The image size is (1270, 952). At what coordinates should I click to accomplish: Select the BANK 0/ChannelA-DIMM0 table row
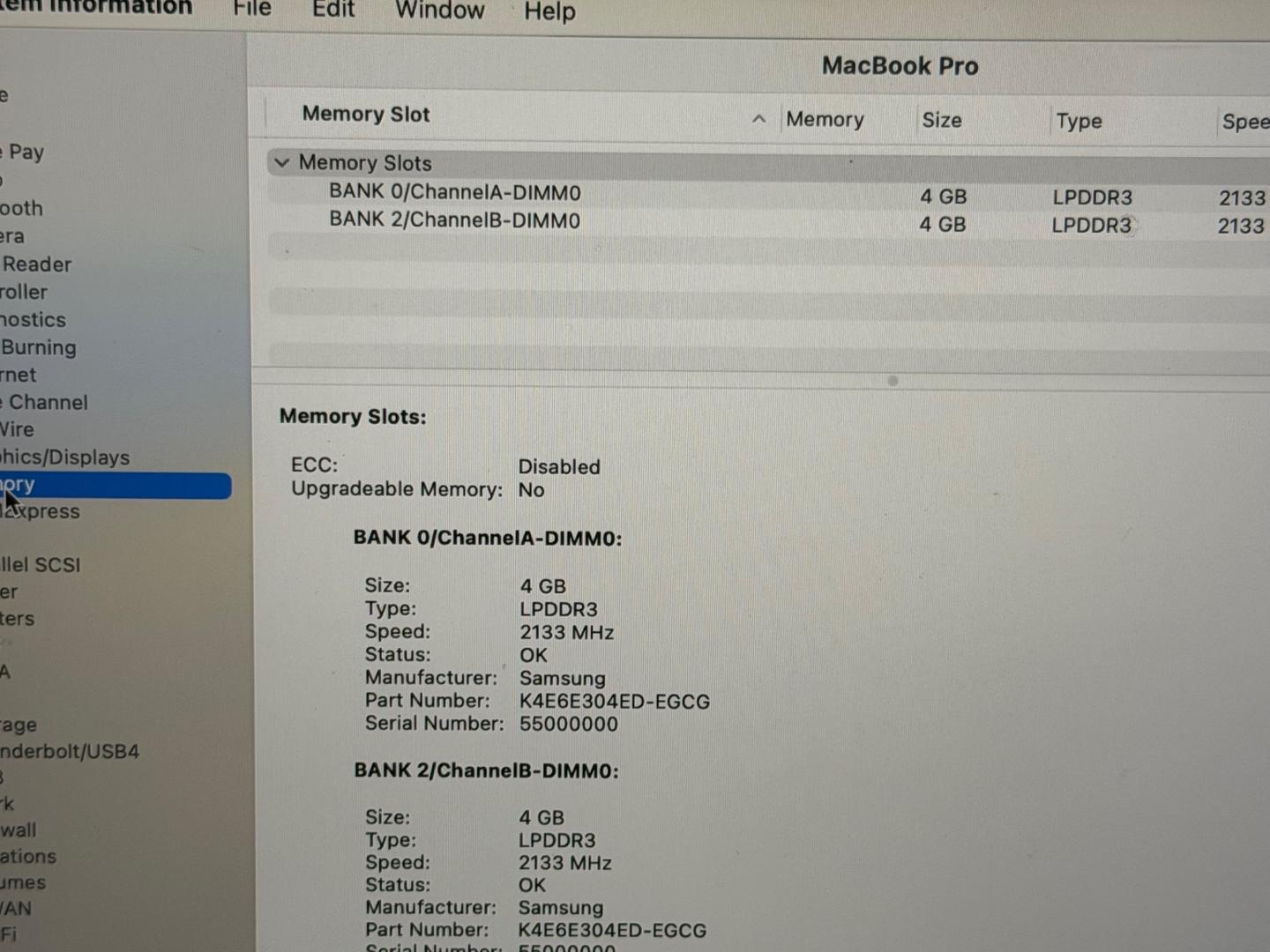[768, 193]
